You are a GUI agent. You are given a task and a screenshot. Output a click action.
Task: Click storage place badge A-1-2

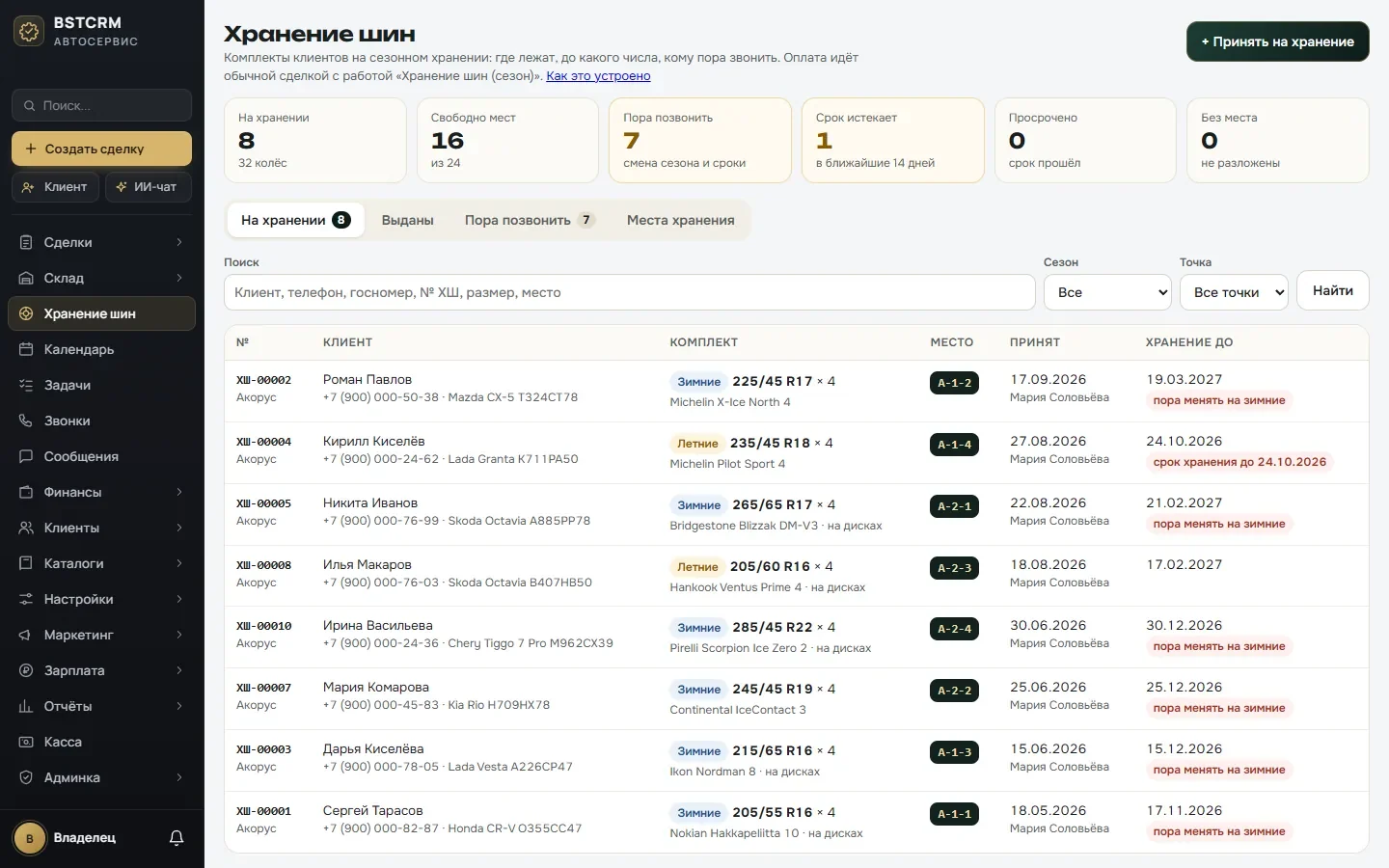click(x=955, y=383)
